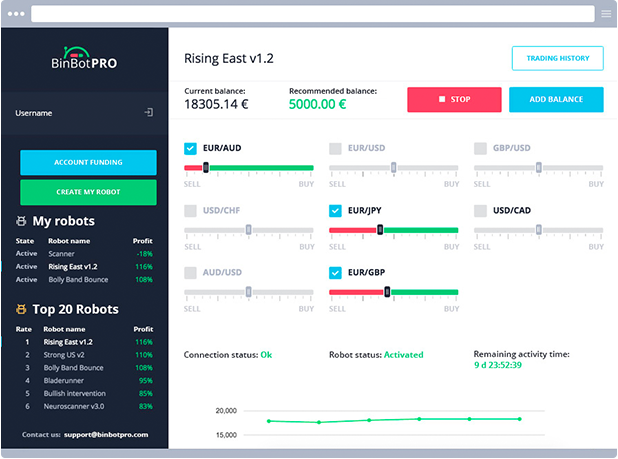Click the USD/CAD slider handle
Viewport: 618px width, 459px height.
coord(538,230)
